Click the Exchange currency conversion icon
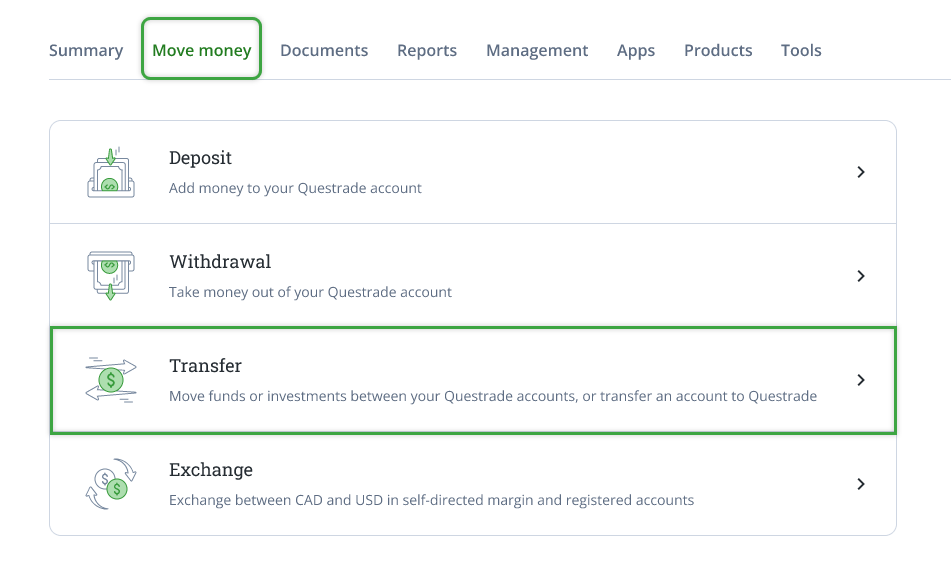The image size is (951, 586). (x=110, y=484)
